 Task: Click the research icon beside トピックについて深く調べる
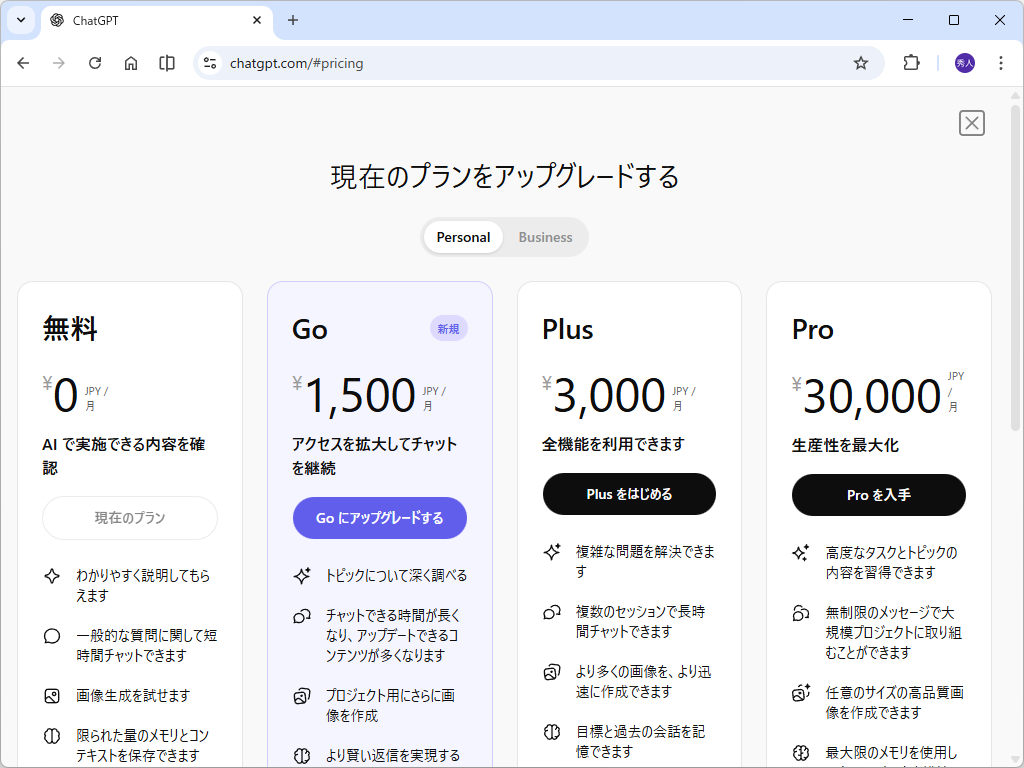299,574
